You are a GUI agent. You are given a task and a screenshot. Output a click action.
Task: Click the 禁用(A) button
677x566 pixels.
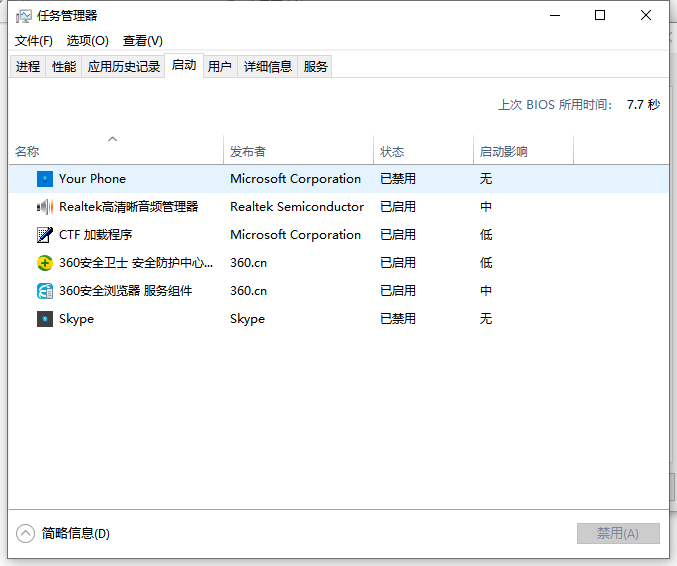618,534
